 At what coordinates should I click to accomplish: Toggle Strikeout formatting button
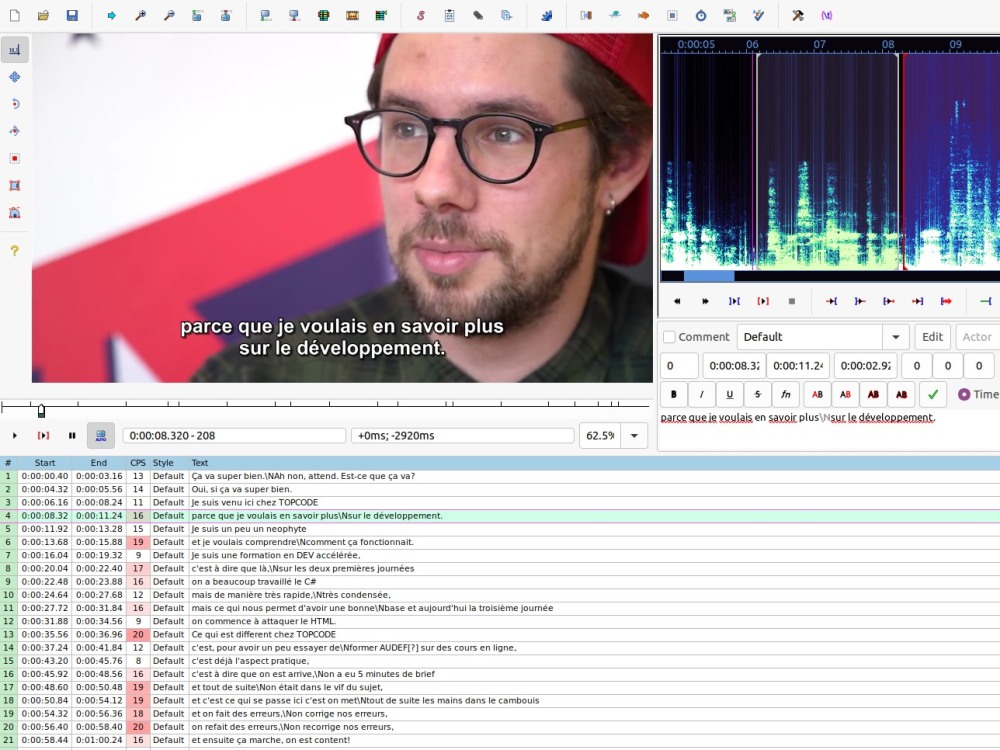coord(758,394)
